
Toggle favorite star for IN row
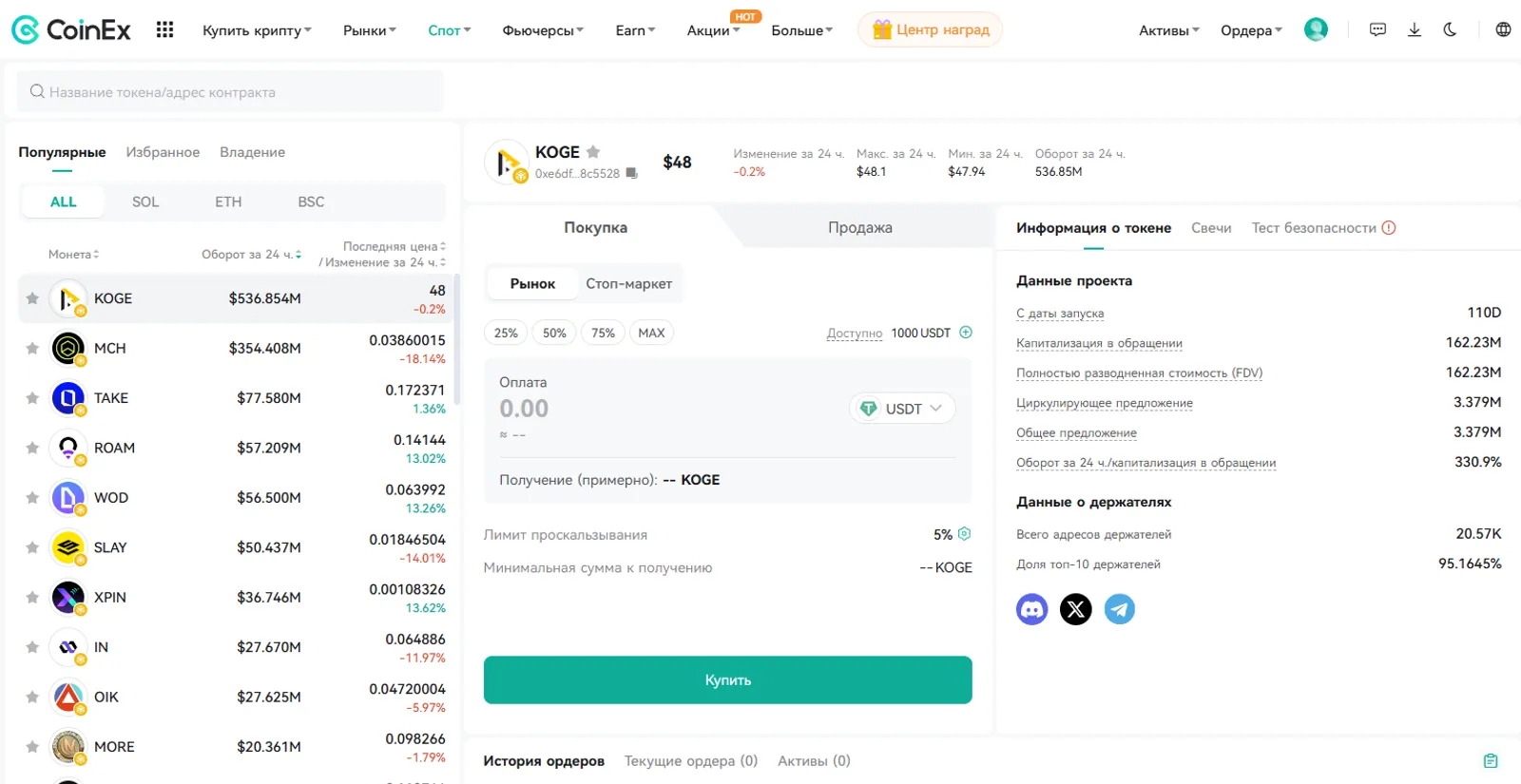pos(32,647)
